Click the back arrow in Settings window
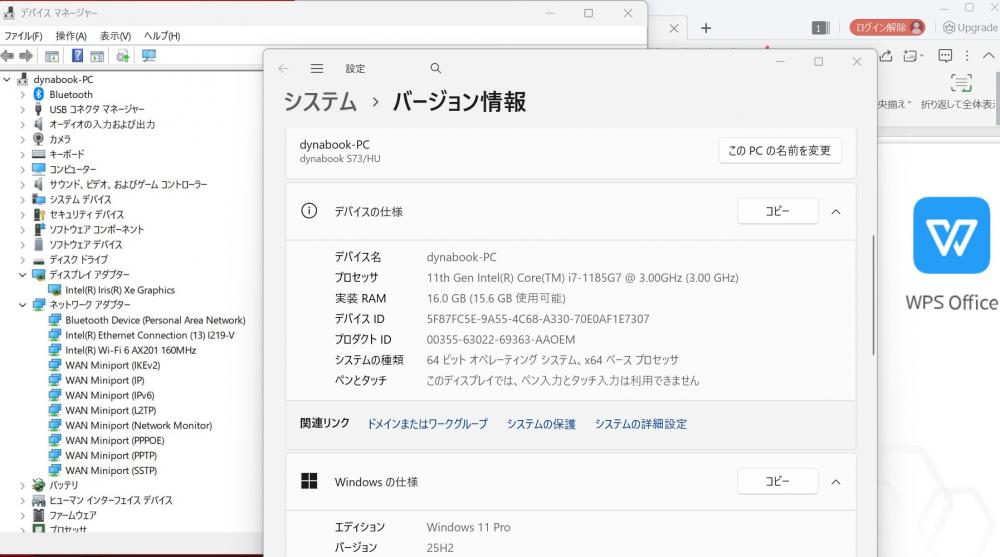Screen dimensions: 1000x557 click(x=283, y=69)
